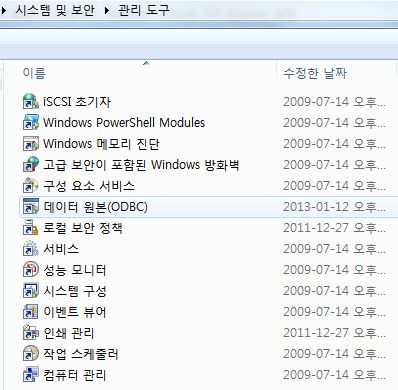Click the 2013-01-12 date of 데이터 원본(ODBC)

(334, 207)
